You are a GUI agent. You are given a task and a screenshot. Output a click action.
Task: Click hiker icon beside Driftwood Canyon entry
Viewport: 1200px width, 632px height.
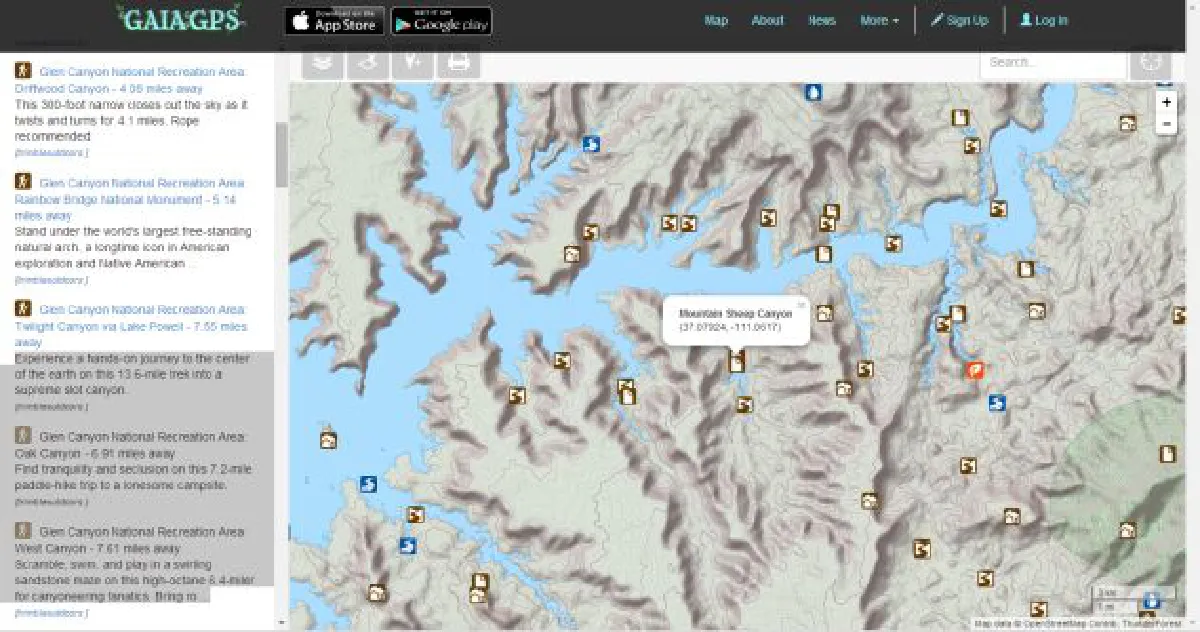[22, 71]
